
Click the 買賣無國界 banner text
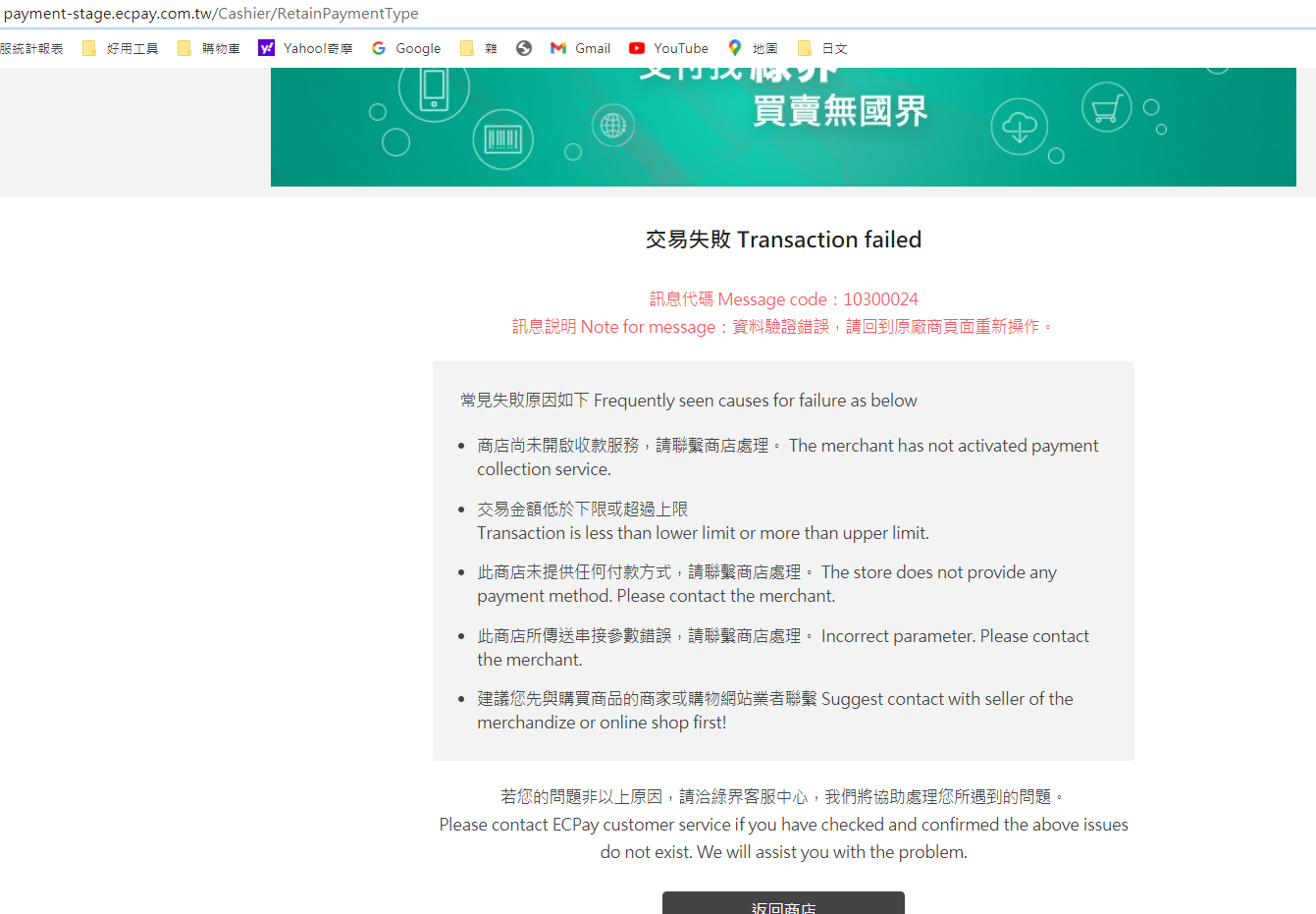[x=840, y=111]
